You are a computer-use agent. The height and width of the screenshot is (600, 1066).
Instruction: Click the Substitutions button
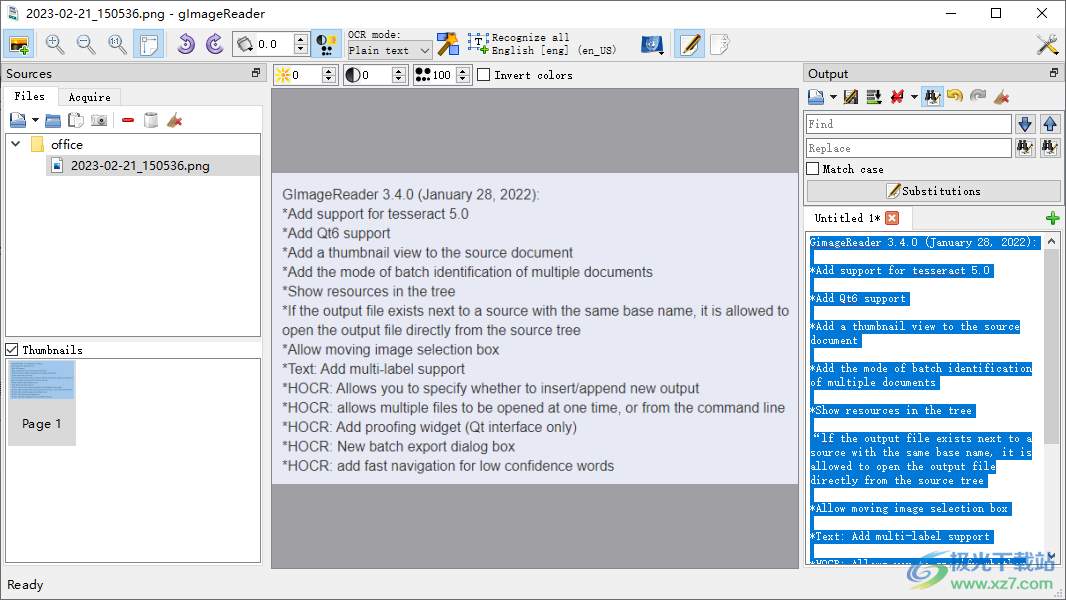click(x=933, y=191)
